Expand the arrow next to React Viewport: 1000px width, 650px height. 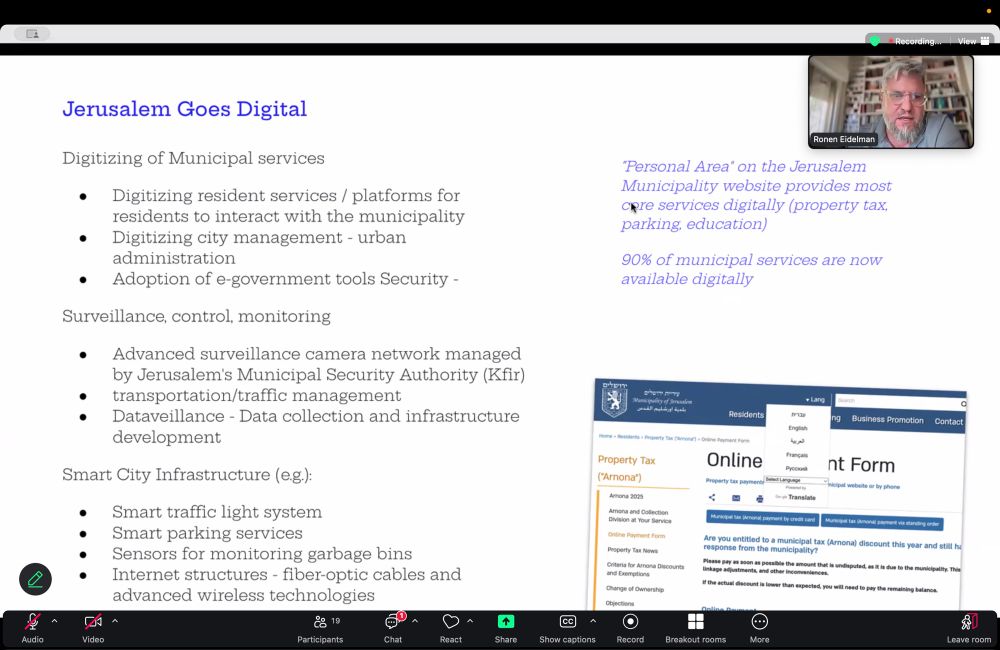470,621
